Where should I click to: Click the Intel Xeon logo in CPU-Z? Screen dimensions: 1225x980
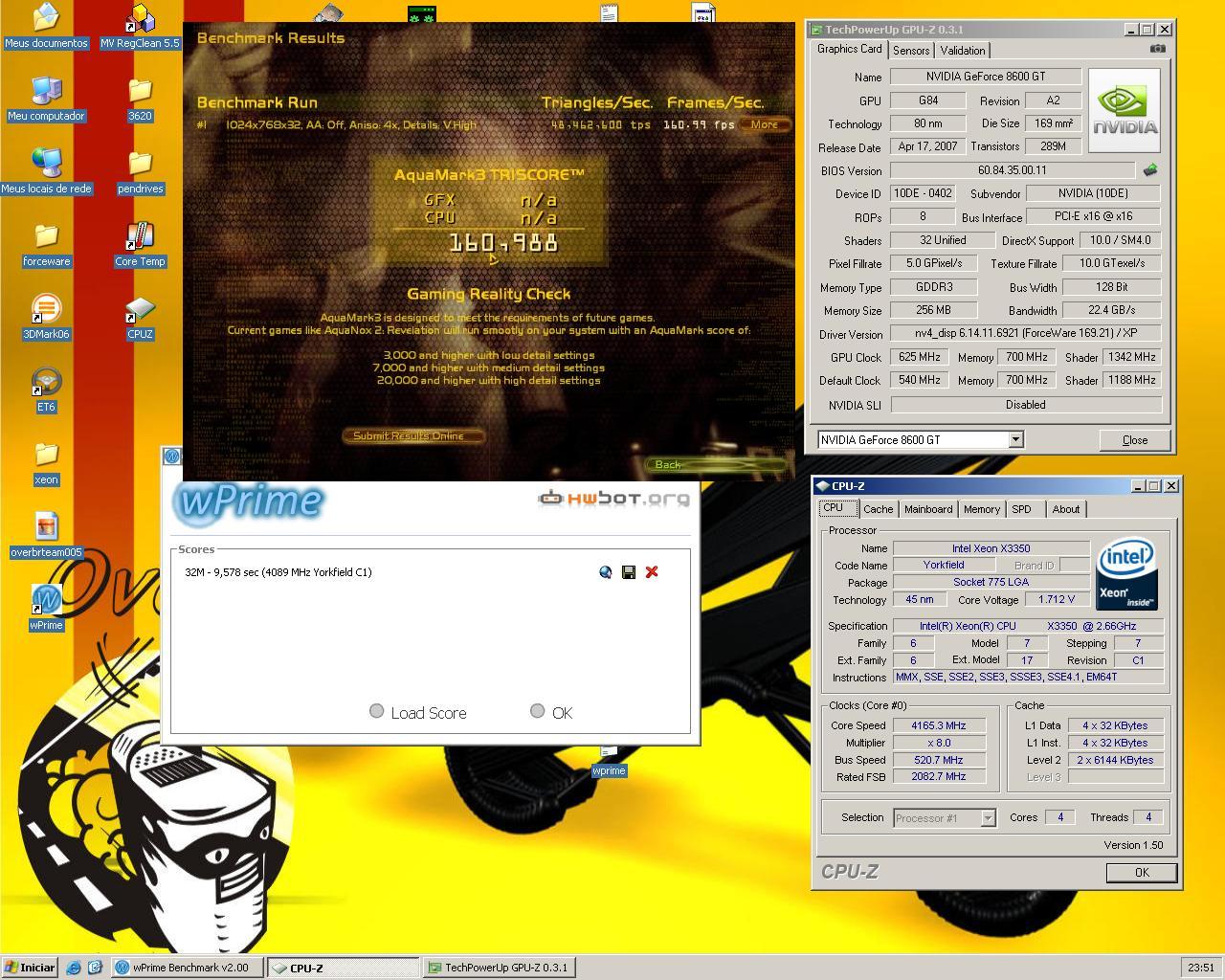click(1126, 574)
